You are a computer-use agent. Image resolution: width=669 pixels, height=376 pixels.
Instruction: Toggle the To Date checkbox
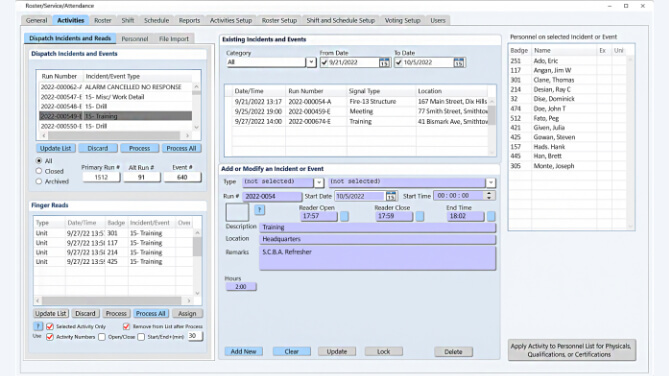pyautogui.click(x=398, y=62)
